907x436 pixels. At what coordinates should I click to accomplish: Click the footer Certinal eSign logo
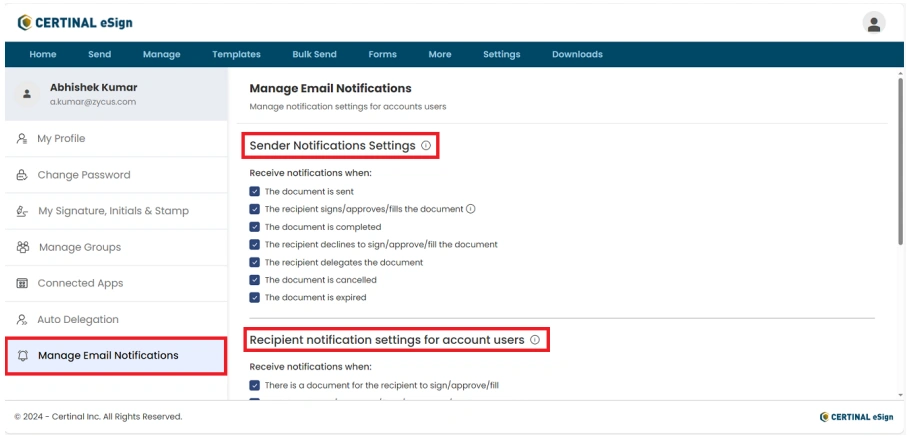856,417
